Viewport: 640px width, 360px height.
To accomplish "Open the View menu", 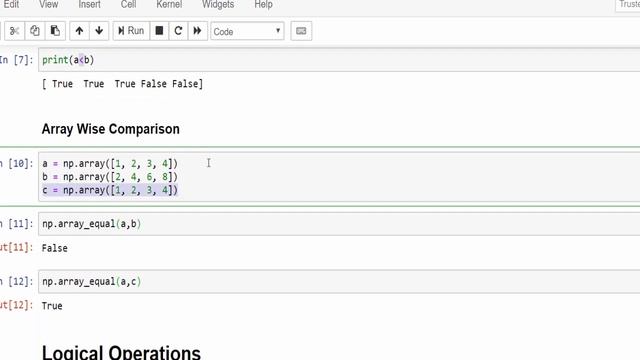I will click(49, 5).
